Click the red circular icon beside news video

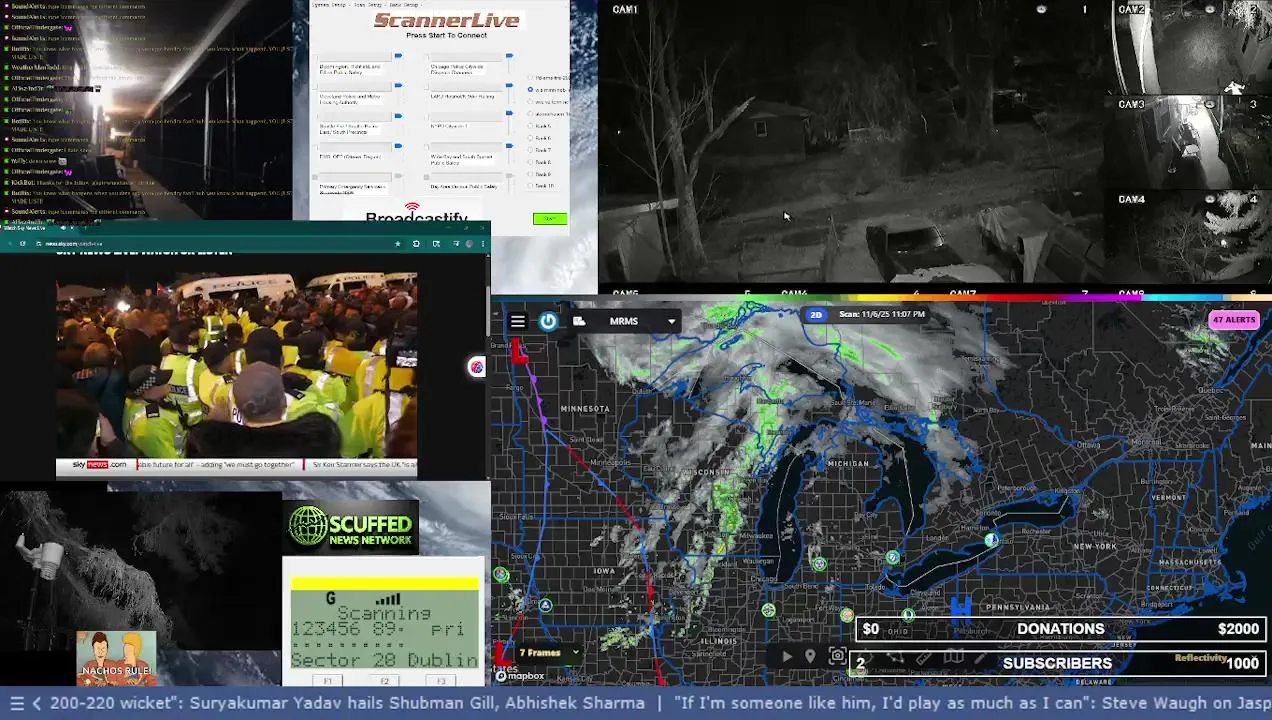point(476,367)
